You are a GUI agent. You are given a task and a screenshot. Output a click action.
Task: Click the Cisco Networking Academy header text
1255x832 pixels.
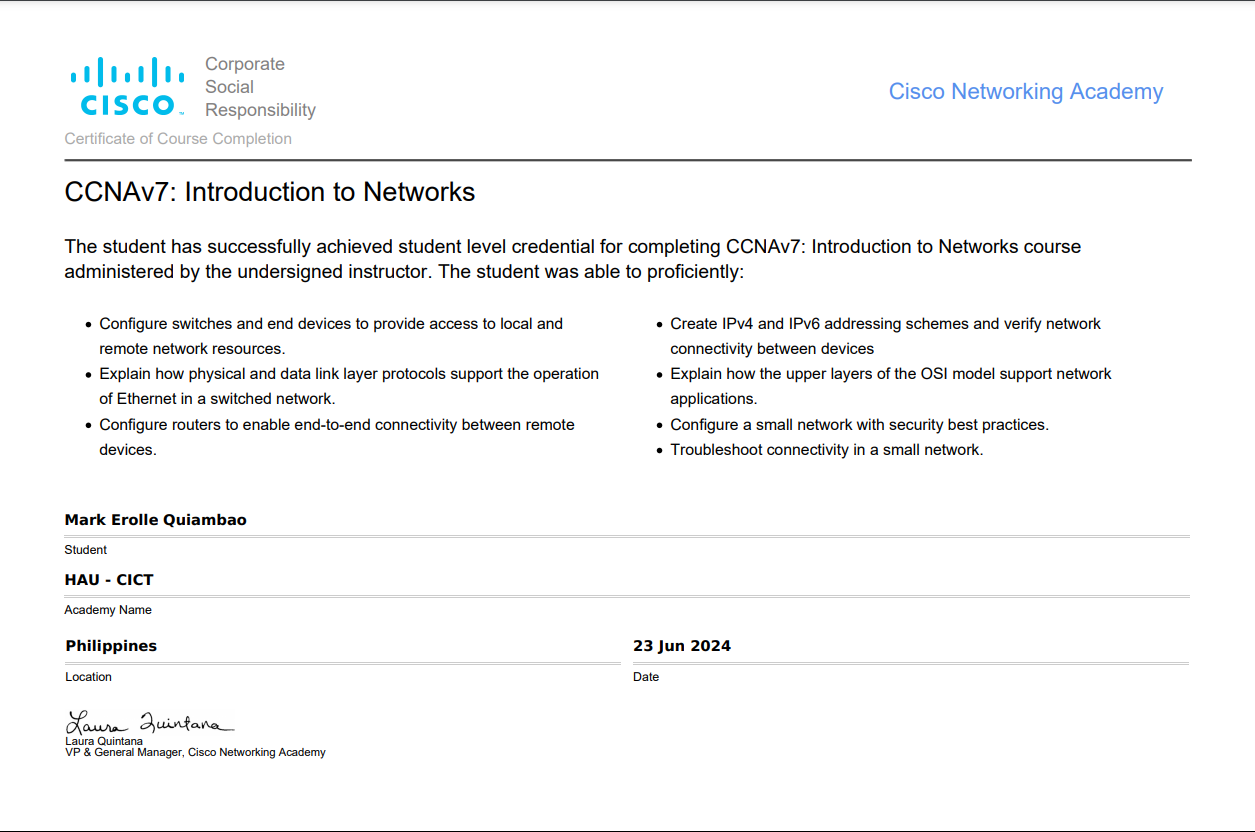[x=1025, y=92]
